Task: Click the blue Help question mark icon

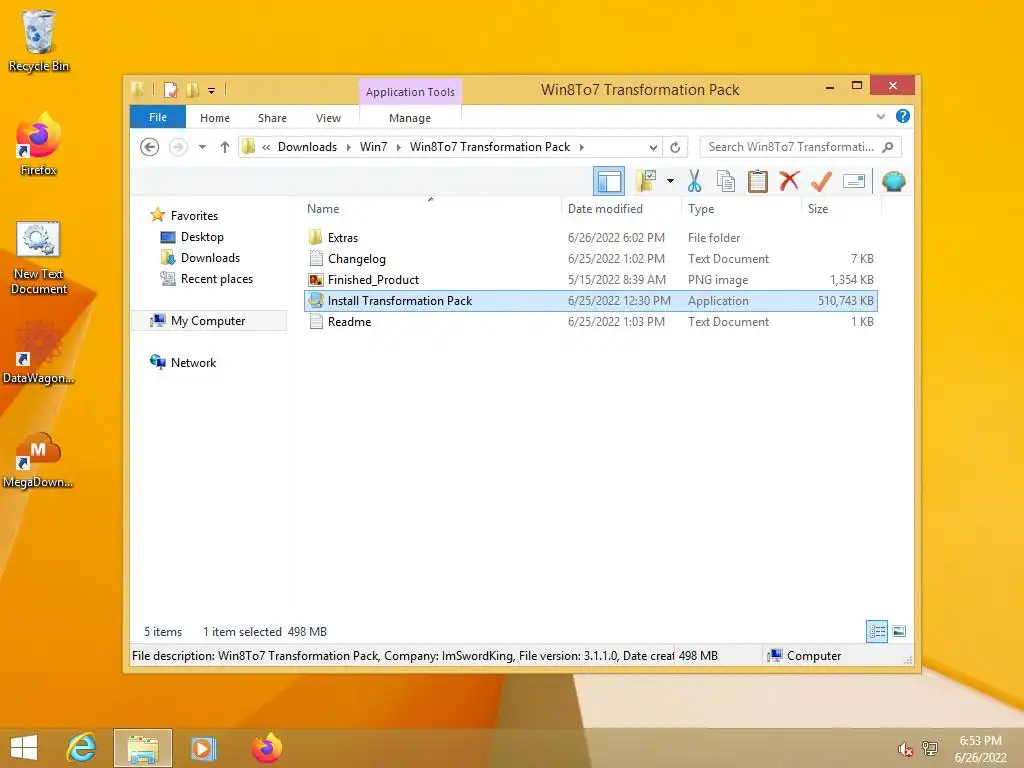Action: pos(903,116)
